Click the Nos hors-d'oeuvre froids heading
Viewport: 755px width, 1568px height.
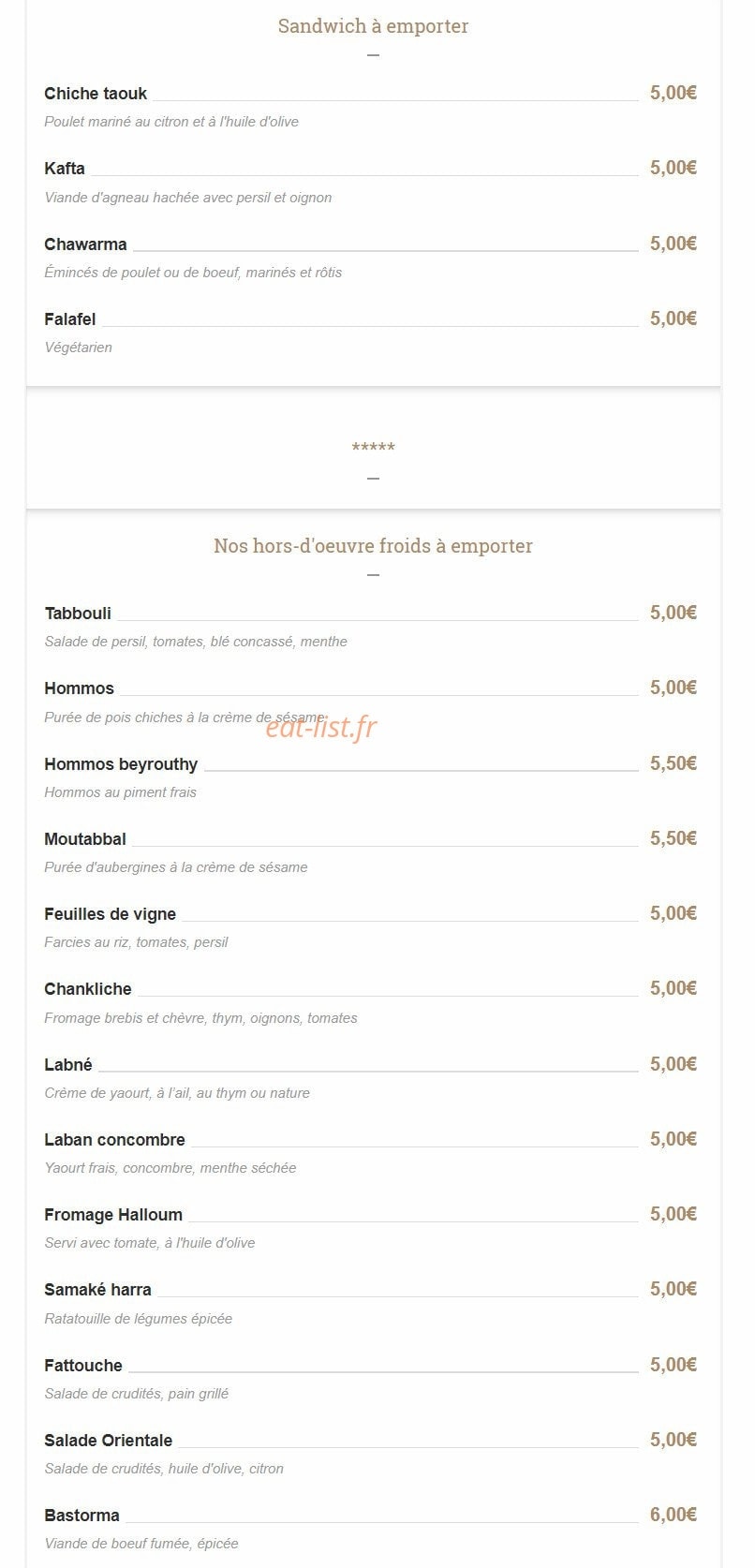[x=373, y=546]
